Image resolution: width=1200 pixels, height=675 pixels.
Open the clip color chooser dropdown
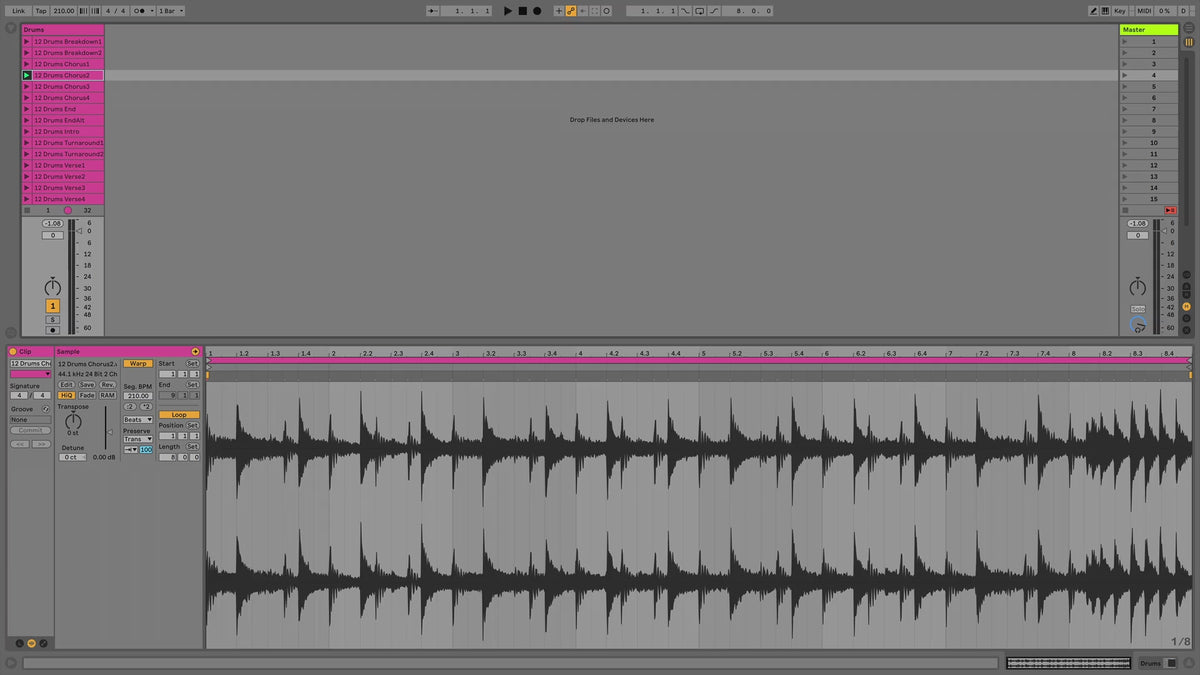(x=30, y=374)
